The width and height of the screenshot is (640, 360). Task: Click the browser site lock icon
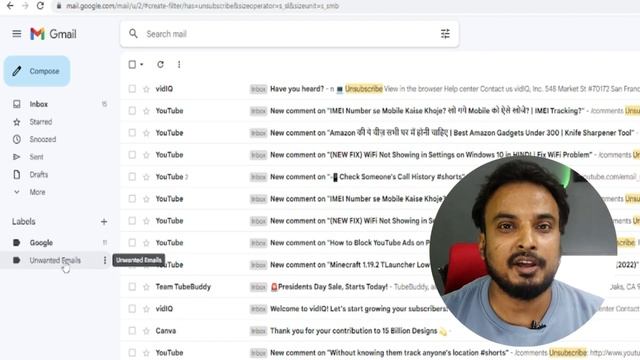(59, 6)
